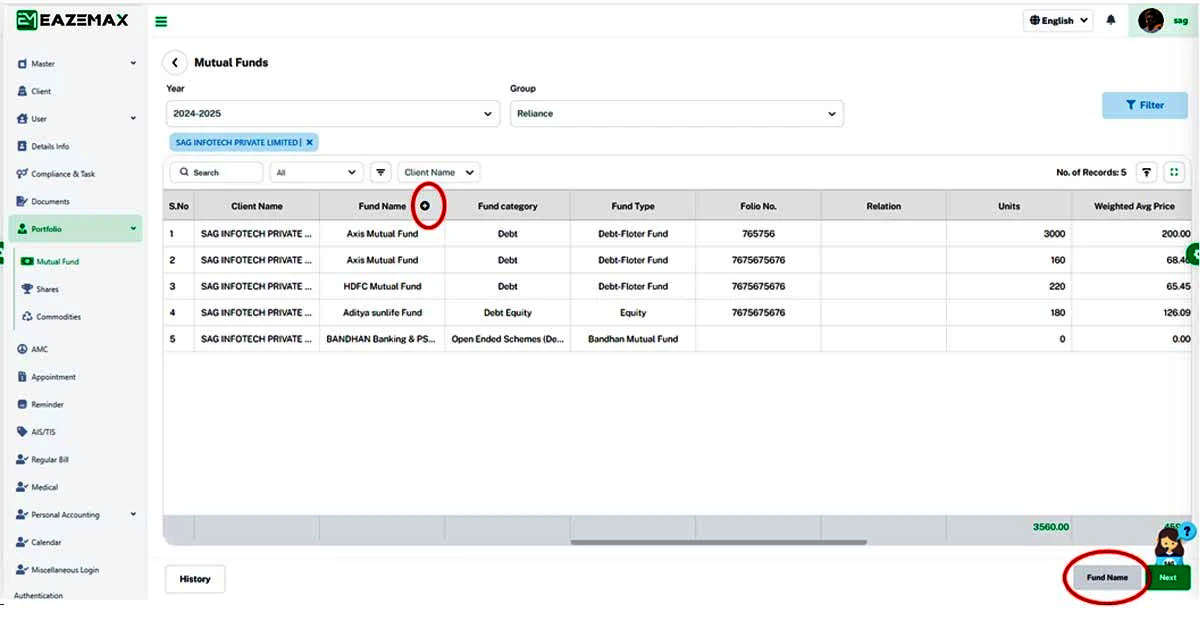Click the No. of Records: 5 label
The width and height of the screenshot is (1200, 630).
[x=1091, y=172]
